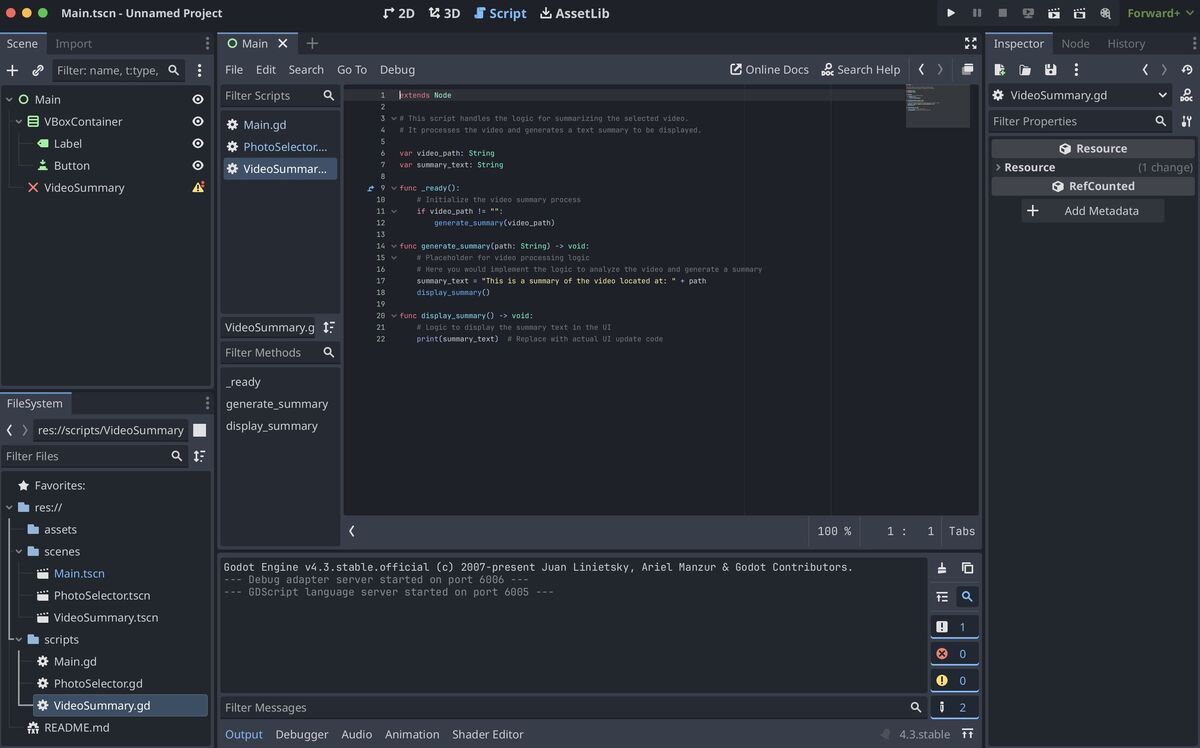Save resource floppy icon in Inspector
The height and width of the screenshot is (748, 1200).
(x=1050, y=70)
